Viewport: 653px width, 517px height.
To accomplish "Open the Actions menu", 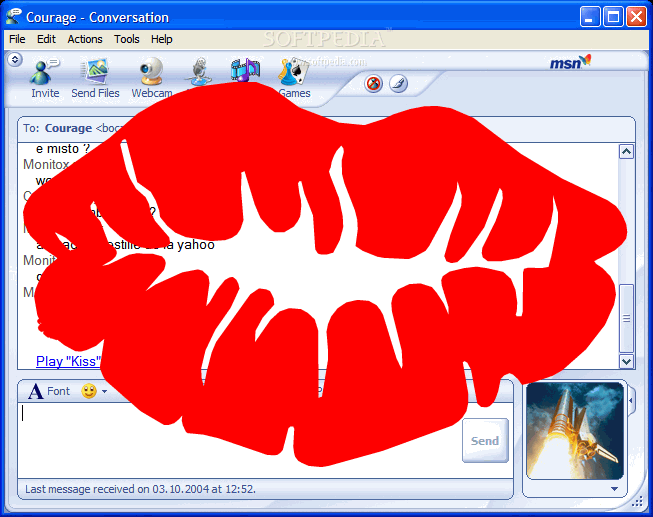I will [x=85, y=39].
